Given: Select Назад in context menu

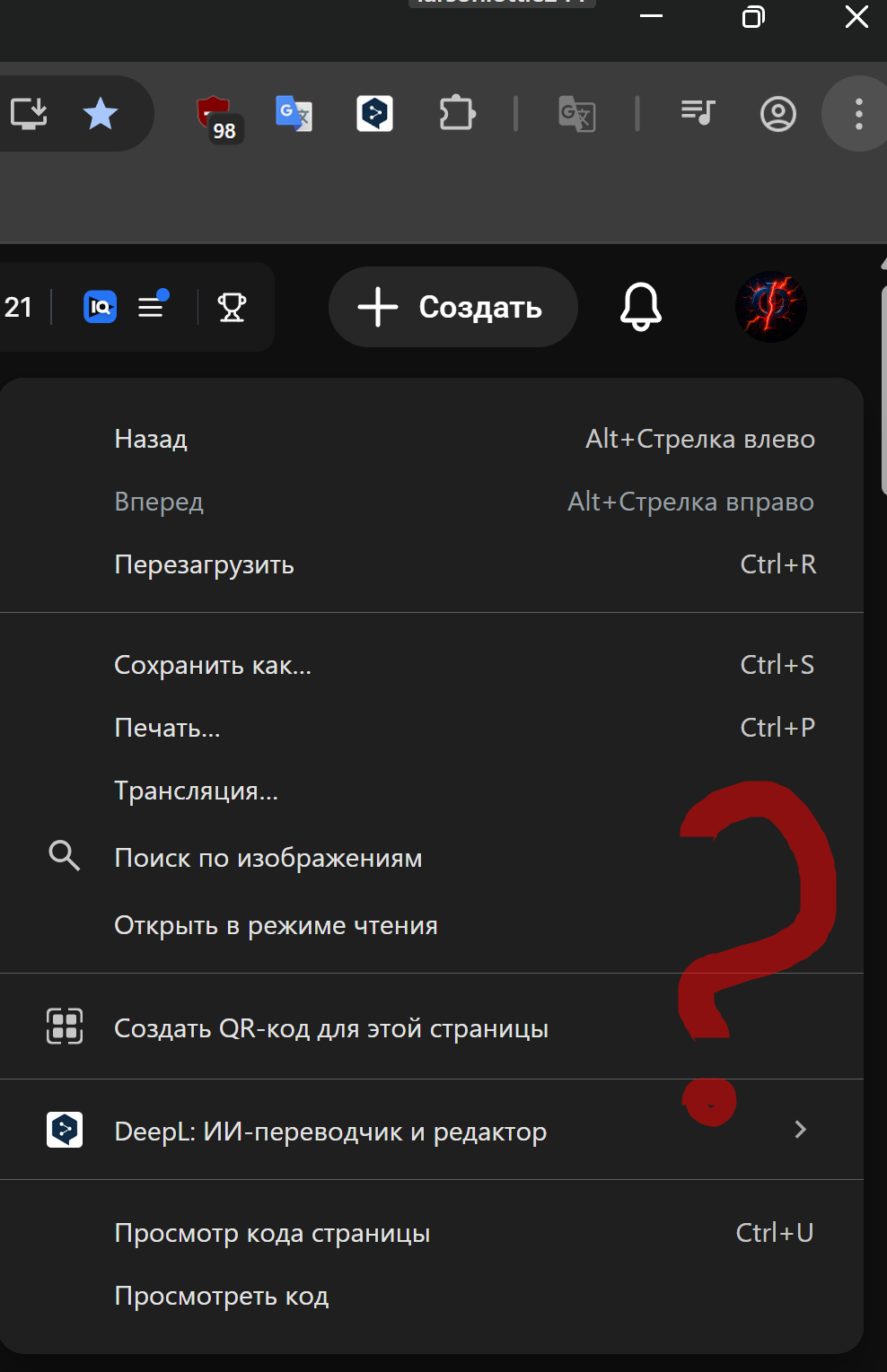Looking at the screenshot, I should coord(151,439).
